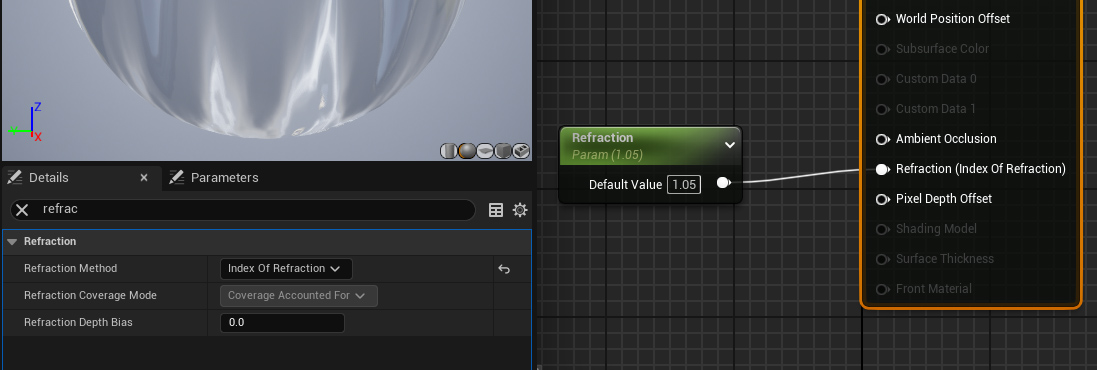1097x370 pixels.
Task: Select the cube preview mesh
Action: [502, 150]
